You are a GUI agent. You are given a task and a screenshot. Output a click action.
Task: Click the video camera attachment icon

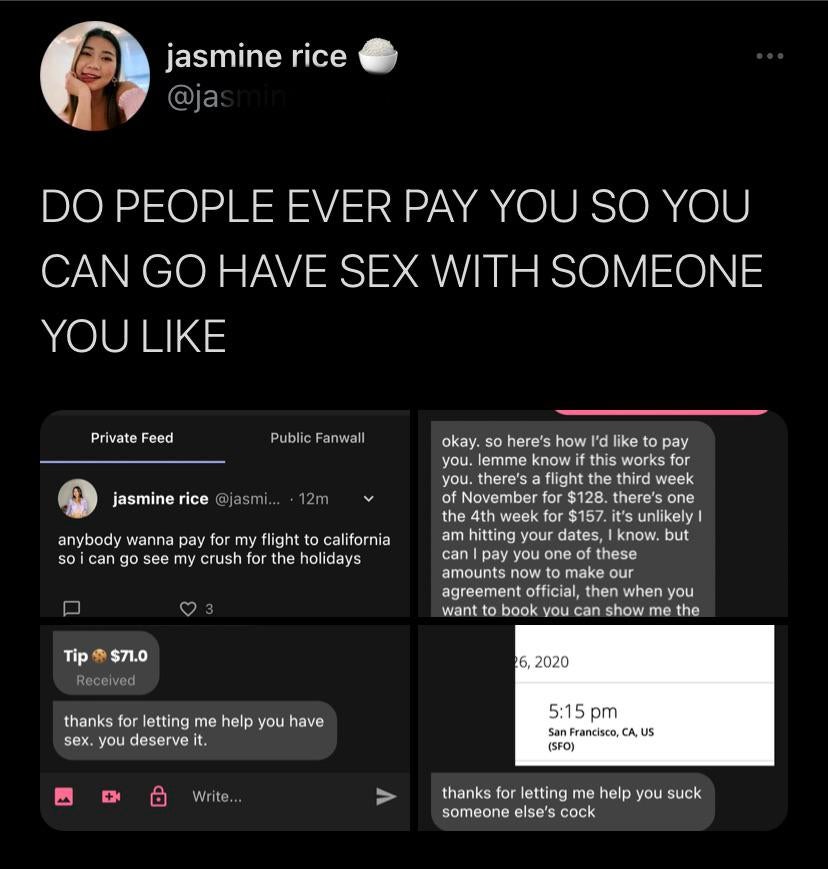click(x=111, y=796)
